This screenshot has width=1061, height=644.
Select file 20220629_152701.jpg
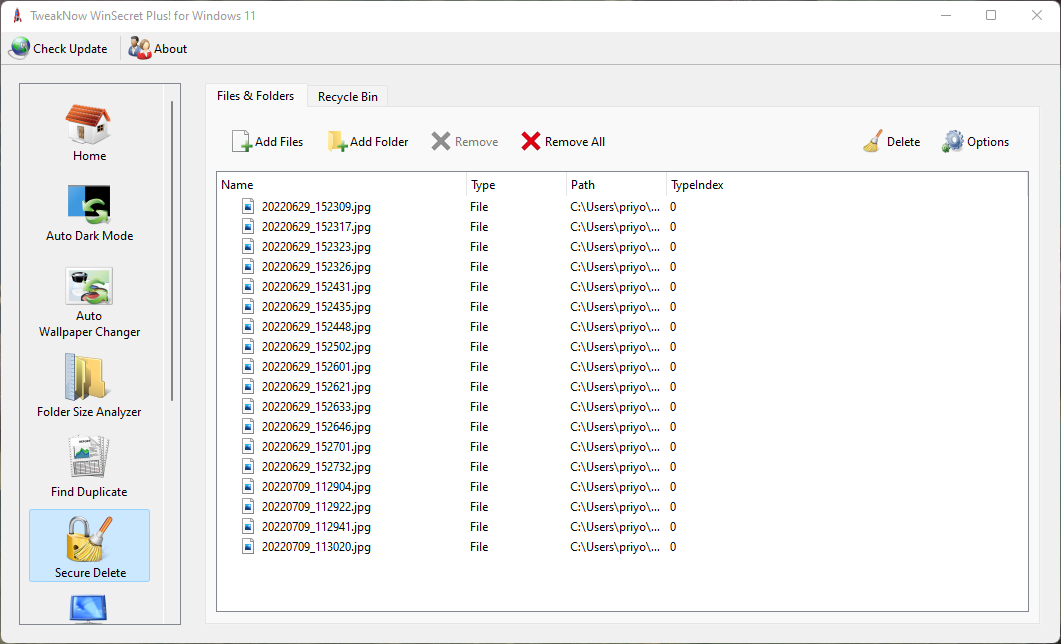click(x=316, y=447)
